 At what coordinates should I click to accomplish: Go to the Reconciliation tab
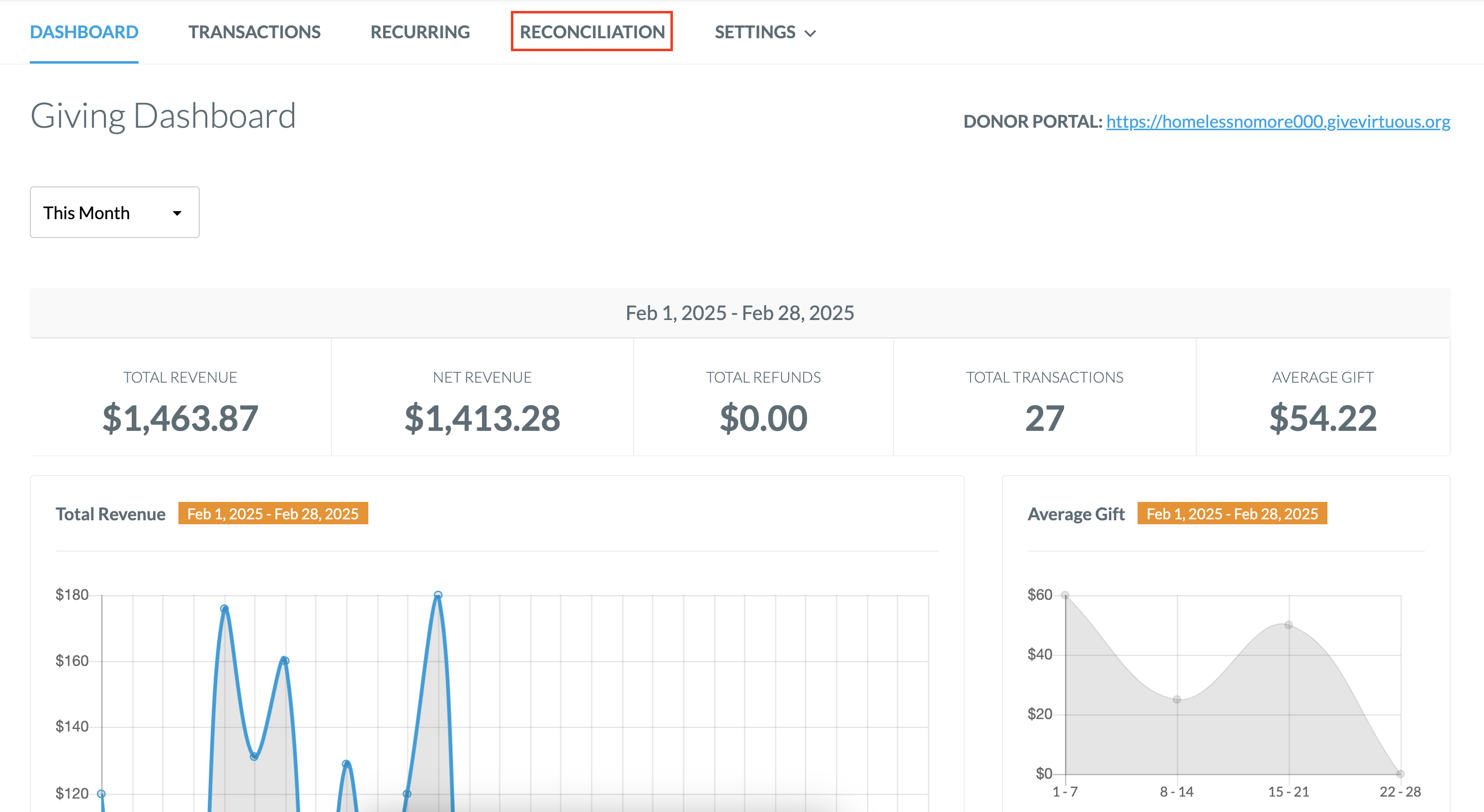point(591,32)
